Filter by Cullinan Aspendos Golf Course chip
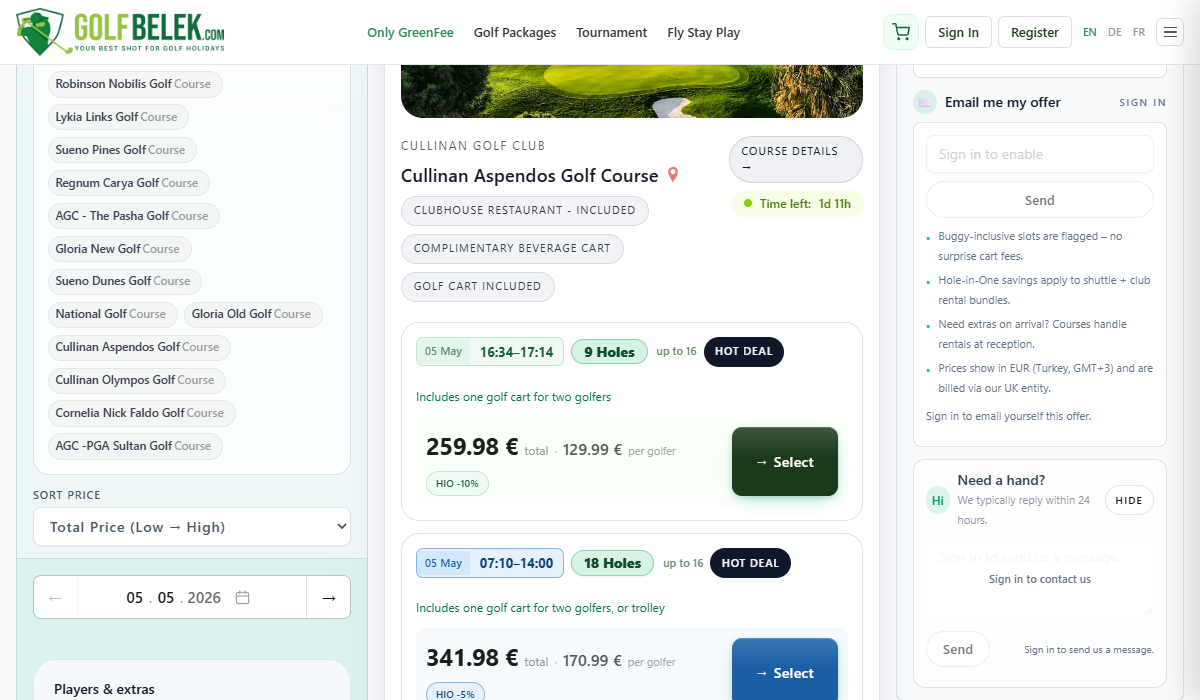1200x700 pixels. point(139,347)
